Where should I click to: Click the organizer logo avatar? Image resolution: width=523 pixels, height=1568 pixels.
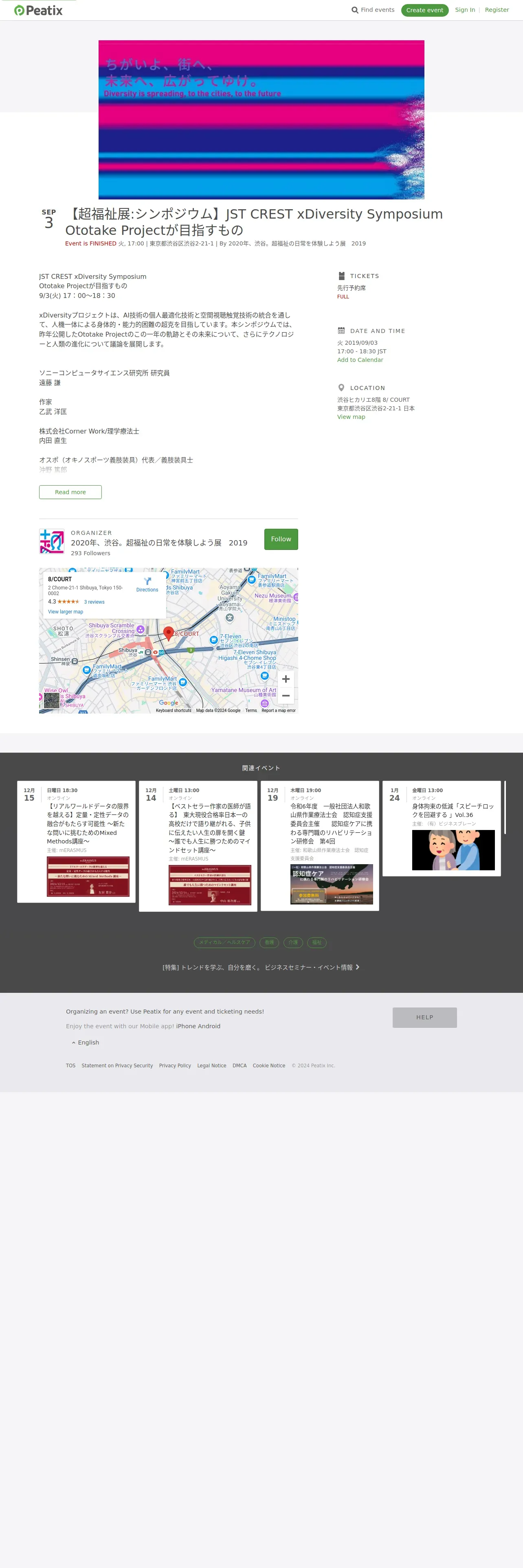pos(52,541)
